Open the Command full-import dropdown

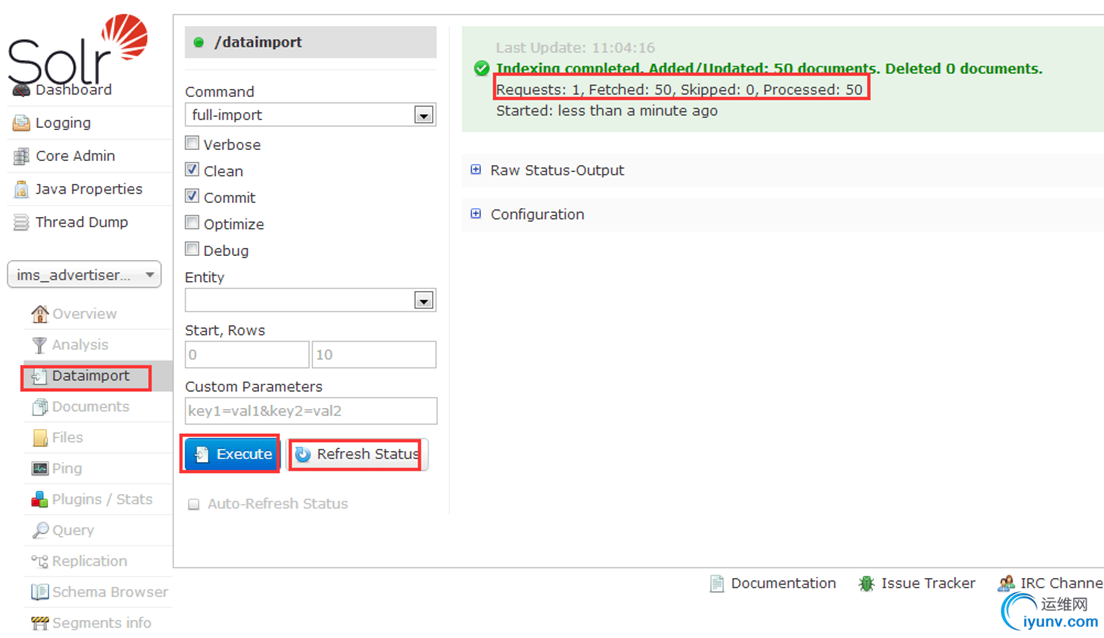tap(310, 115)
